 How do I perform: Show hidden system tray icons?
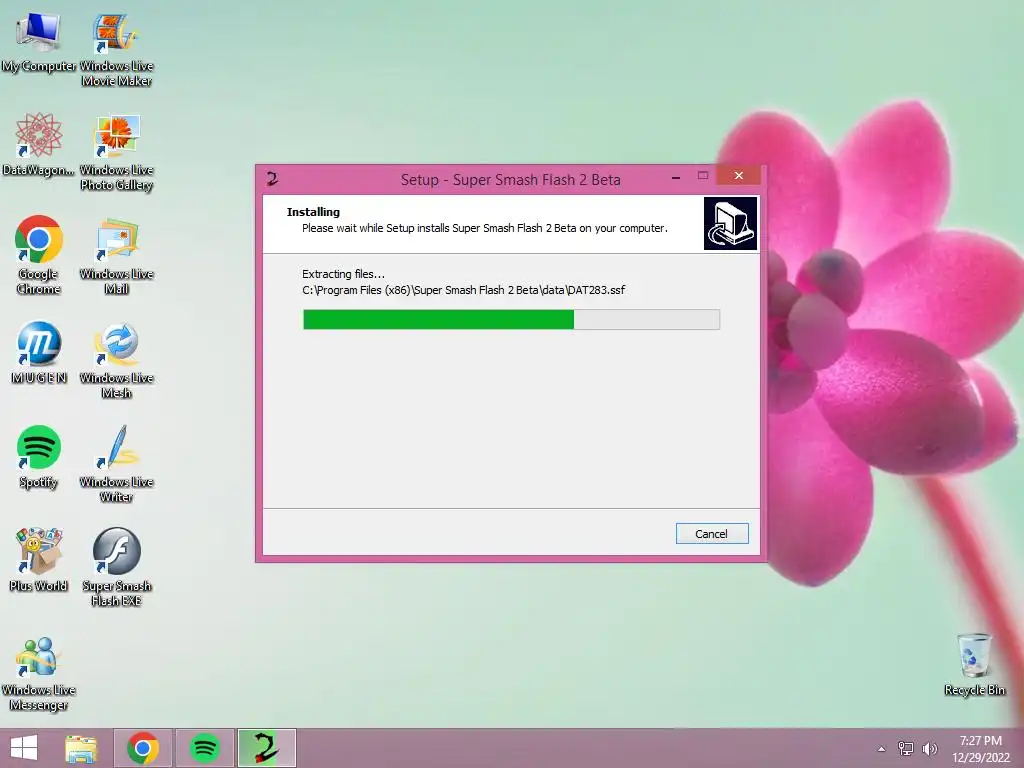click(882, 749)
